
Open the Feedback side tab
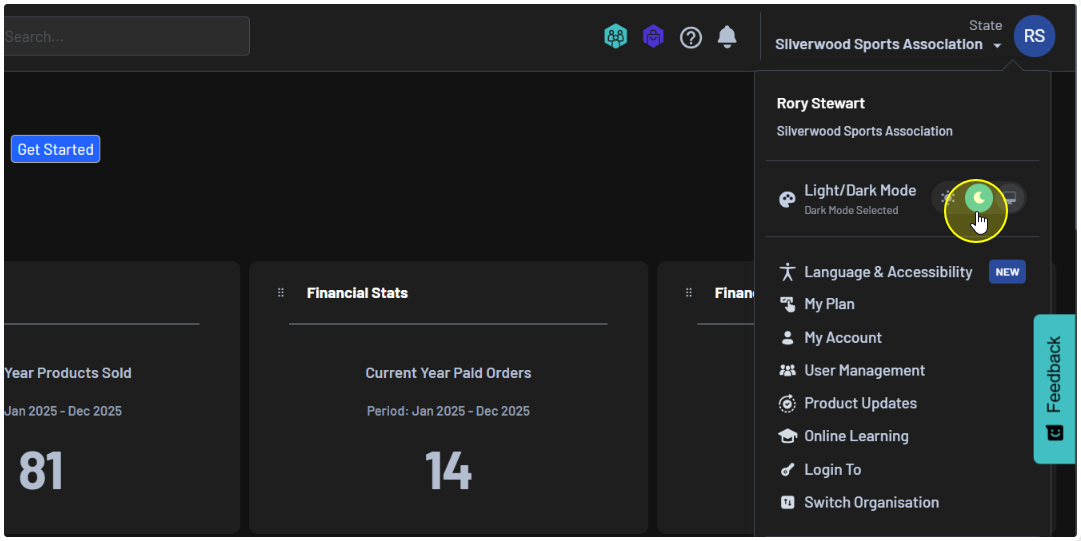(1054, 389)
